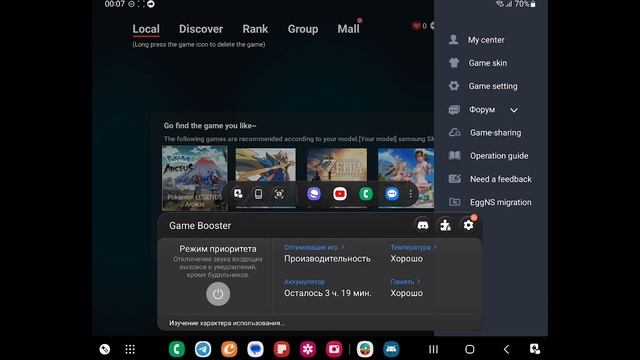The width and height of the screenshot is (640, 360).
Task: Launch Telegram from taskbar
Action: [203, 349]
